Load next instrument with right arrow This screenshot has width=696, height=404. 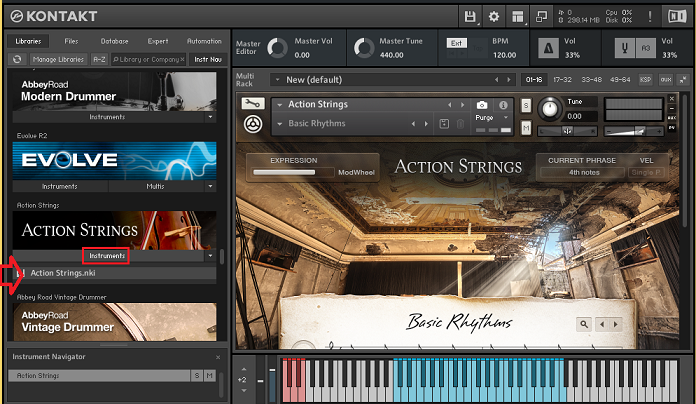[462, 105]
